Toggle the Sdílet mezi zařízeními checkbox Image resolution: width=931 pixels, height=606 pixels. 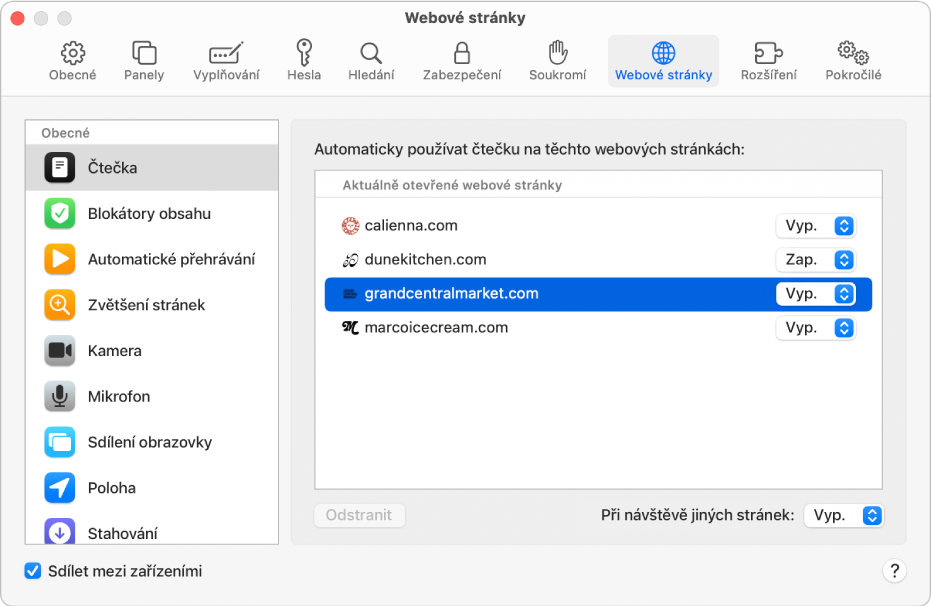click(33, 571)
